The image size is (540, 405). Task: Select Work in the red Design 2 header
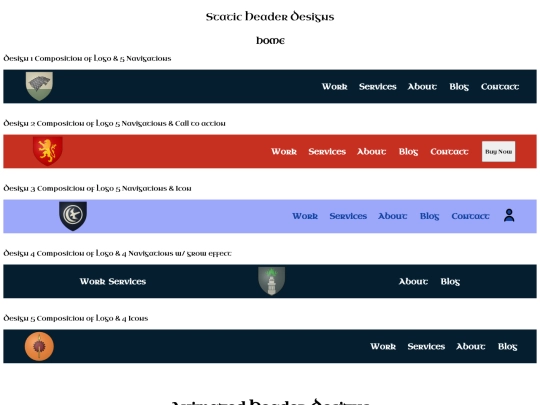tap(284, 152)
